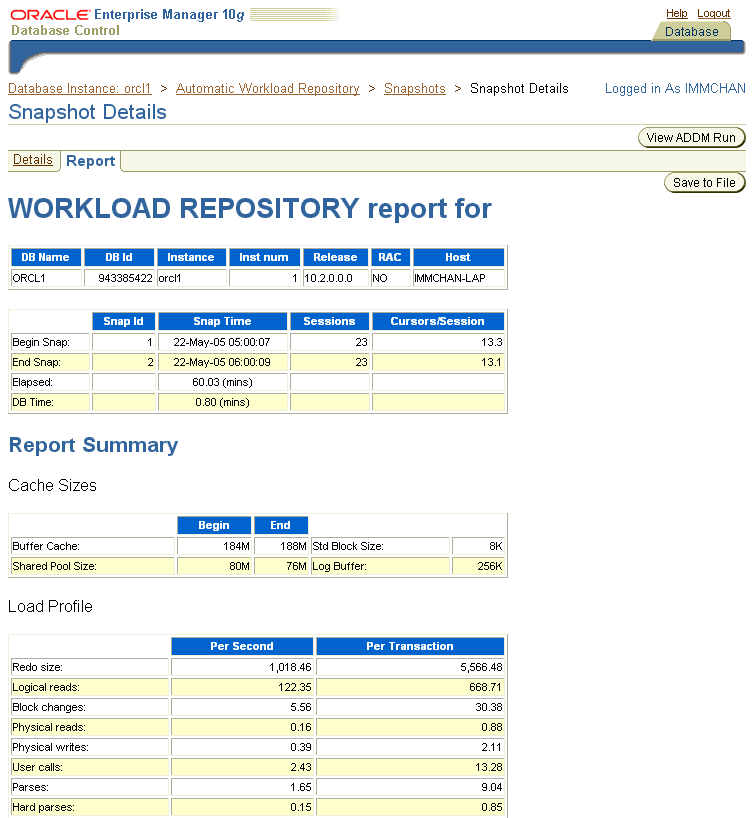Select the Per Transaction column header

pos(410,646)
